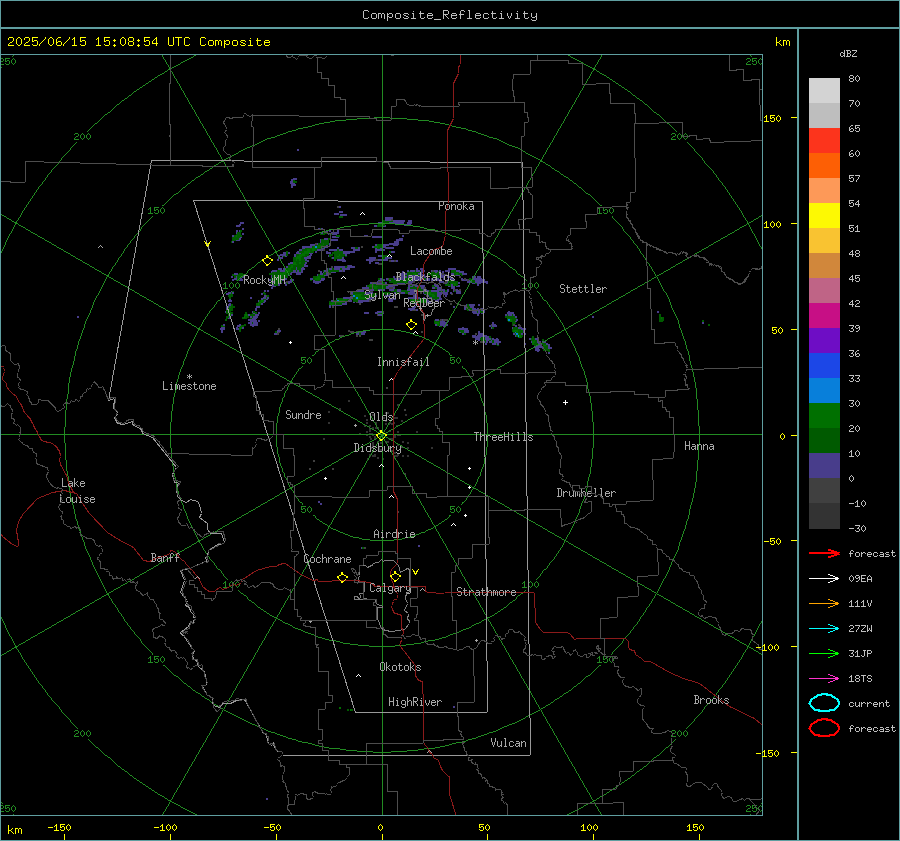Select the slate purple 0-10 dBZ swatch

coord(824,466)
